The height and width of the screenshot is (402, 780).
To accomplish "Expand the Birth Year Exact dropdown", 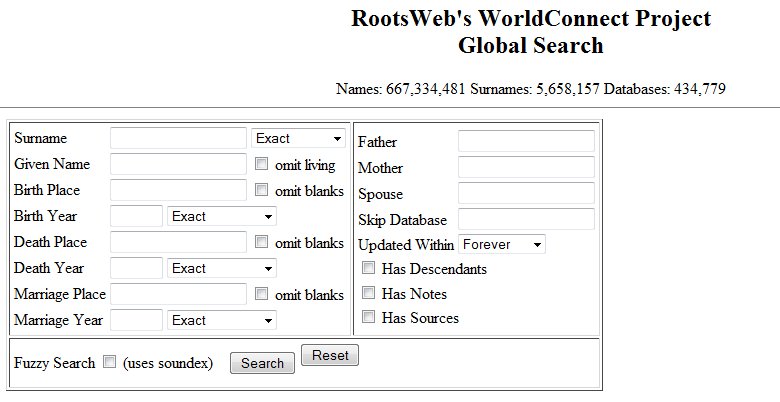I will tap(222, 216).
